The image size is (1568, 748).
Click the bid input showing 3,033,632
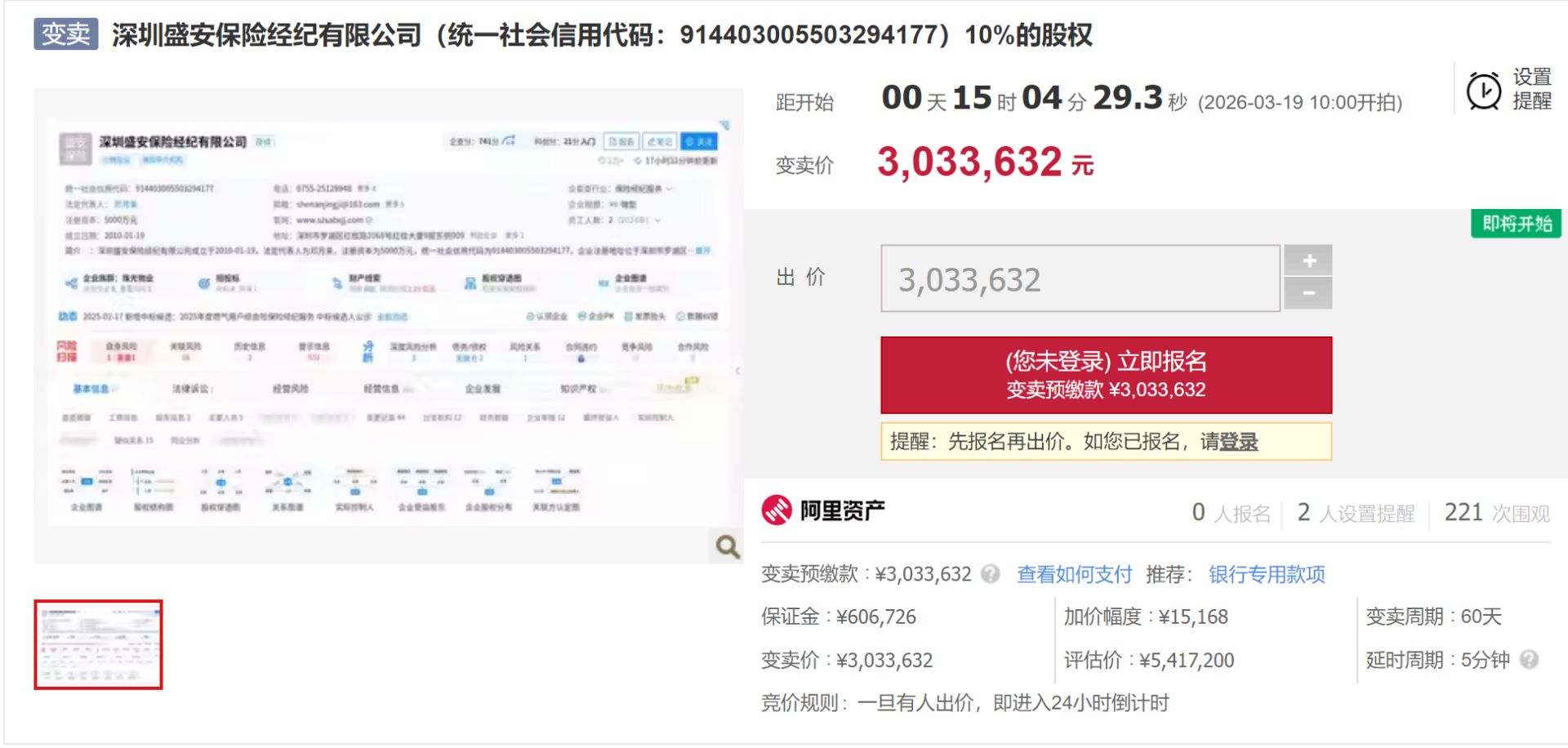coord(1080,278)
